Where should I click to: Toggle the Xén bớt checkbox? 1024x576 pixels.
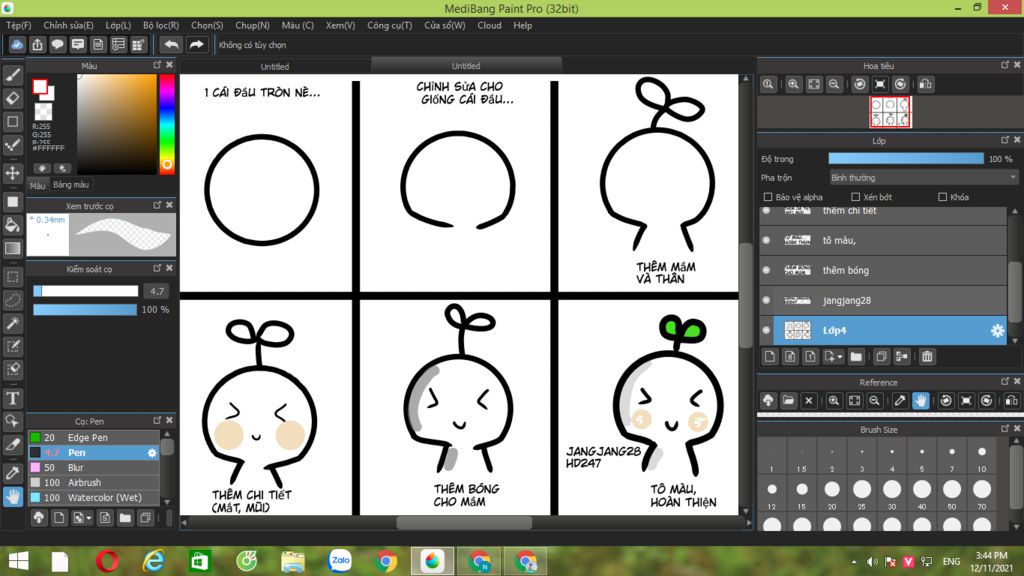tap(856, 197)
